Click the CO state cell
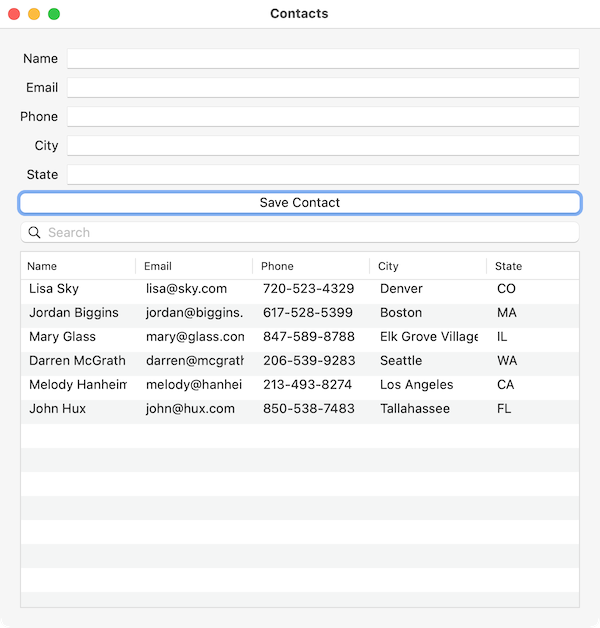The image size is (600, 628). (x=506, y=289)
